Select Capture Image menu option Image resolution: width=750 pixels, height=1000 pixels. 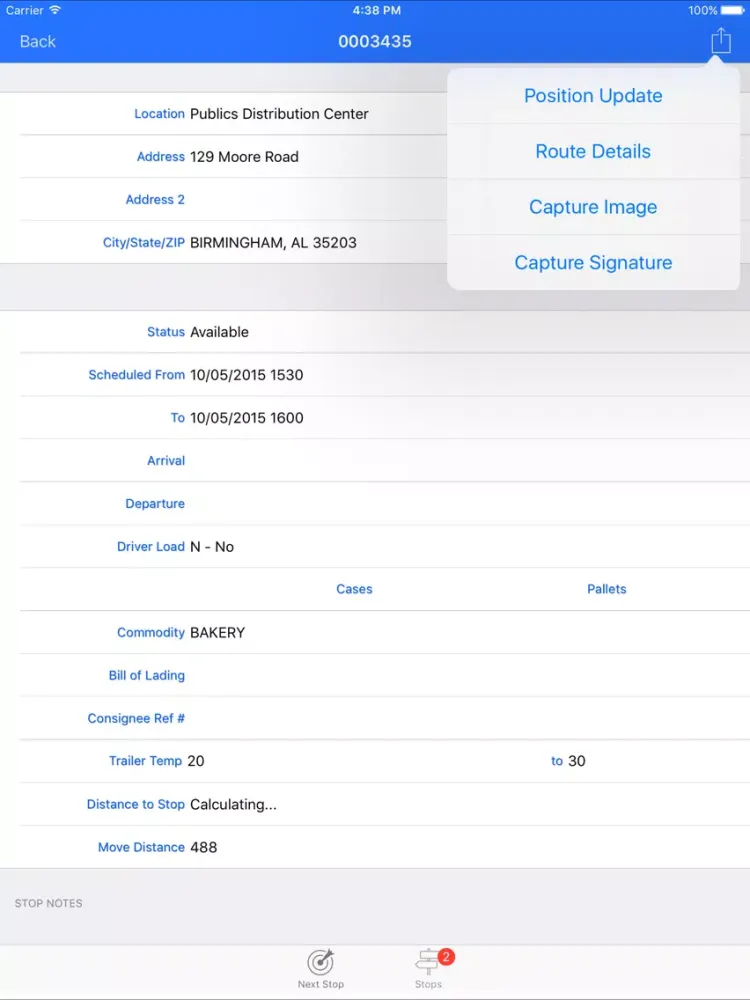(x=593, y=207)
